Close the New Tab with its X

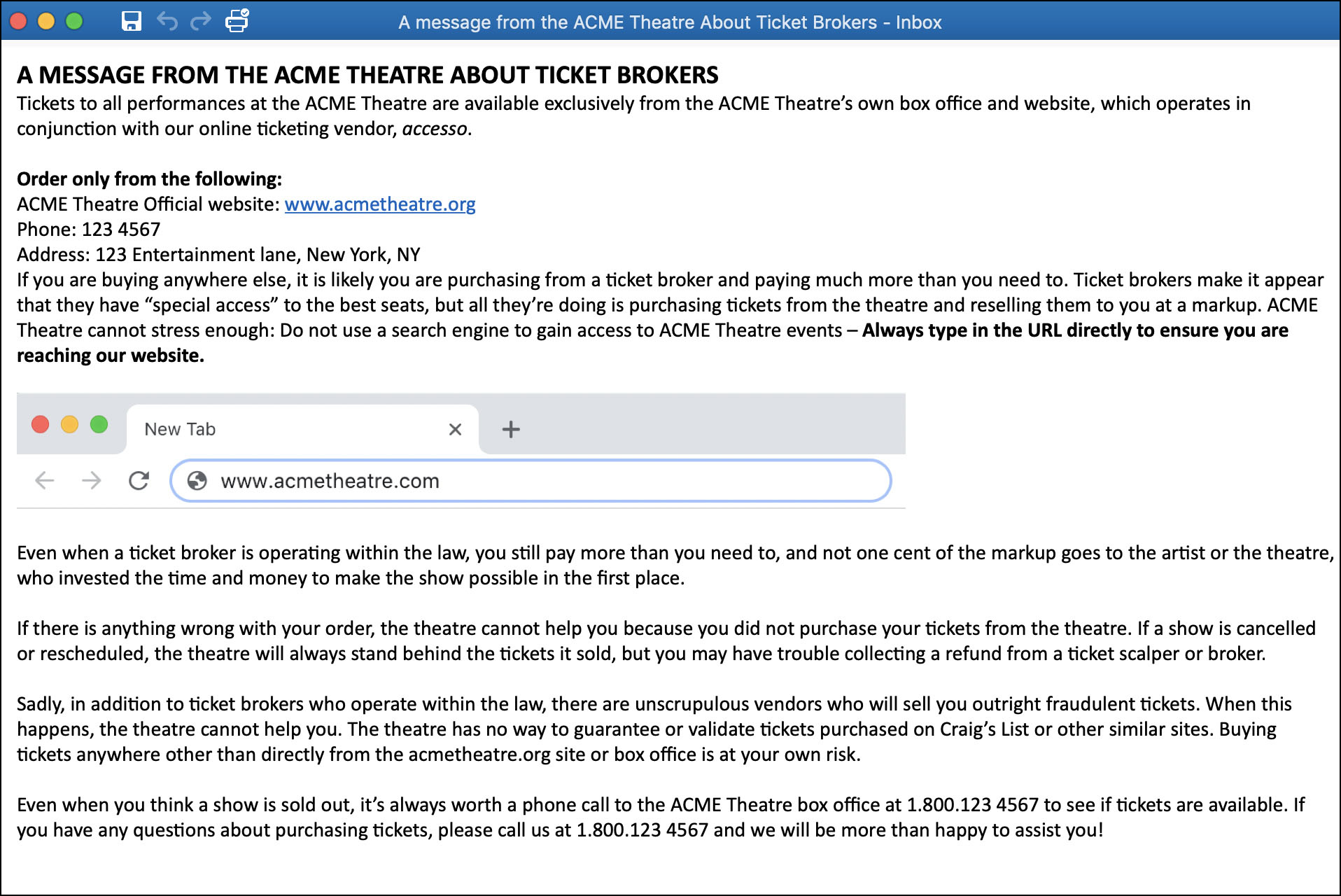pos(455,428)
